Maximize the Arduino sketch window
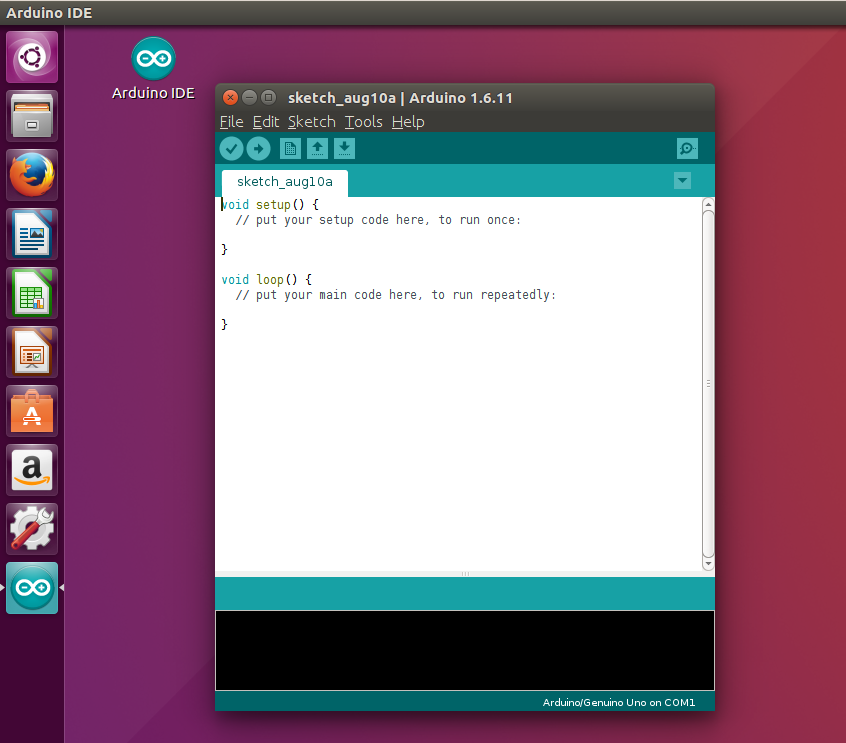Image resolution: width=846 pixels, height=743 pixels. pyautogui.click(x=268, y=98)
